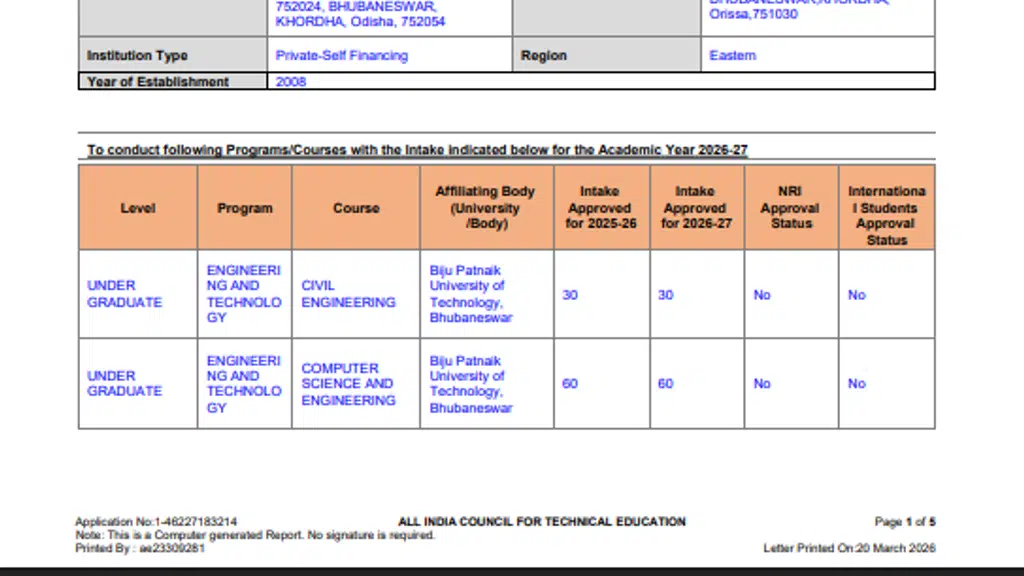Screen dimensions: 1024x576
Task: Click the 'Level' column header
Action: tap(138, 208)
